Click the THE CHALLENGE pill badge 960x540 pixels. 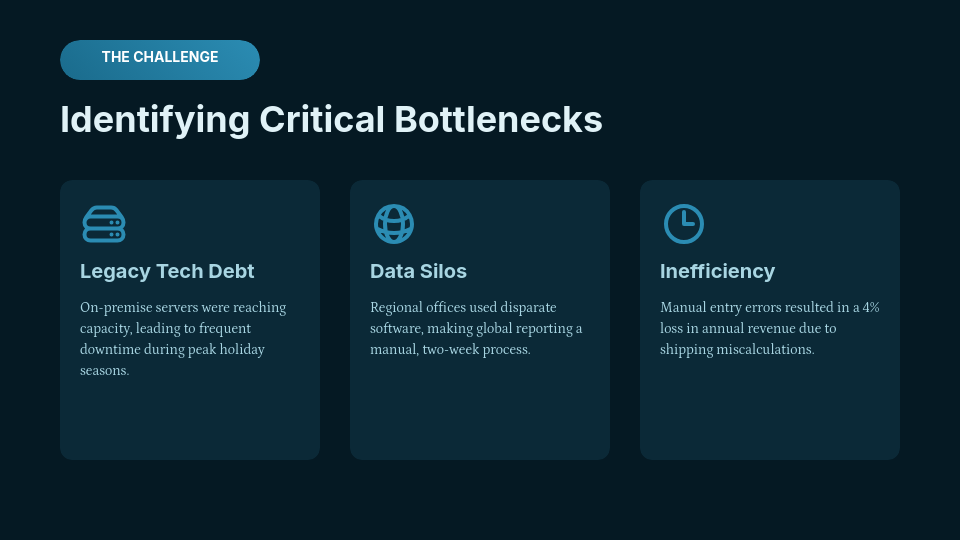click(x=160, y=59)
